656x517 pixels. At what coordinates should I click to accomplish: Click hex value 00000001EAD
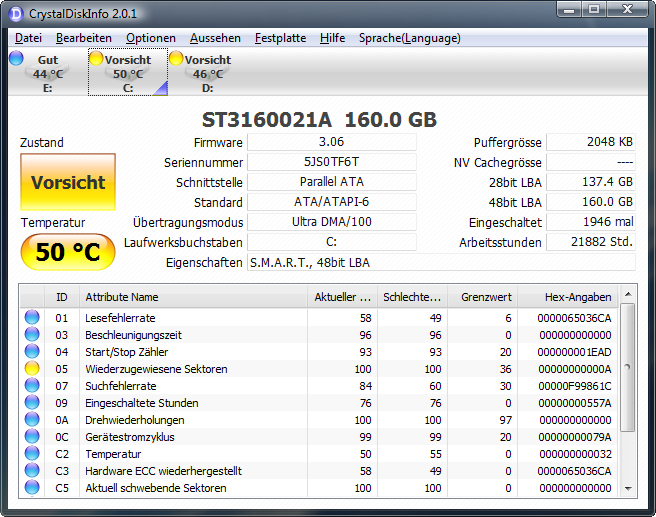[x=574, y=352]
